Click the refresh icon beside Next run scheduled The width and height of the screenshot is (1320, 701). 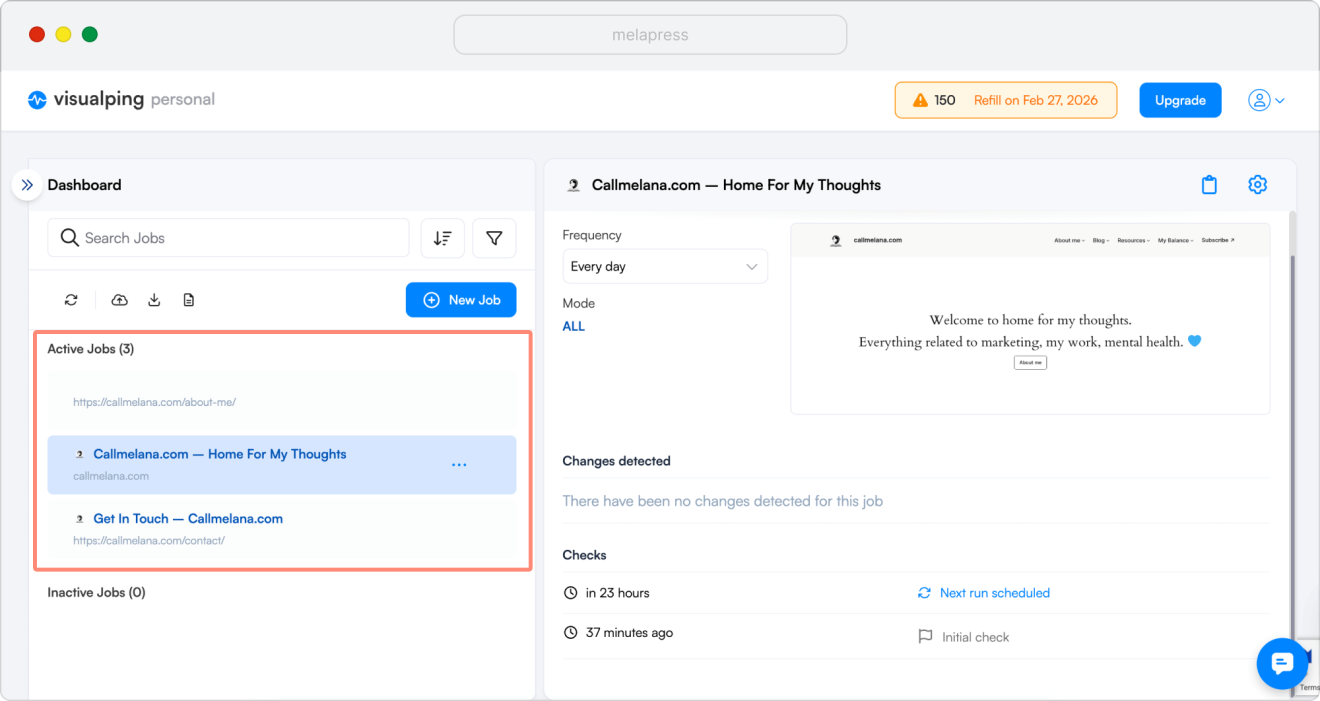point(924,593)
